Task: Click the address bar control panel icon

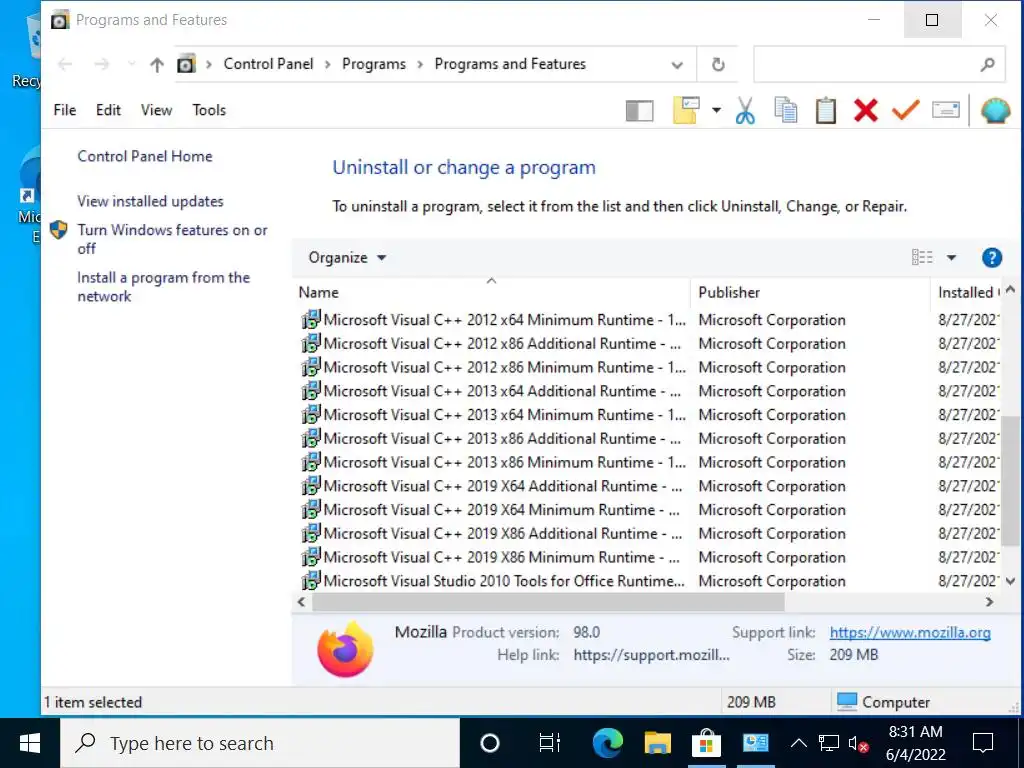Action: (186, 64)
